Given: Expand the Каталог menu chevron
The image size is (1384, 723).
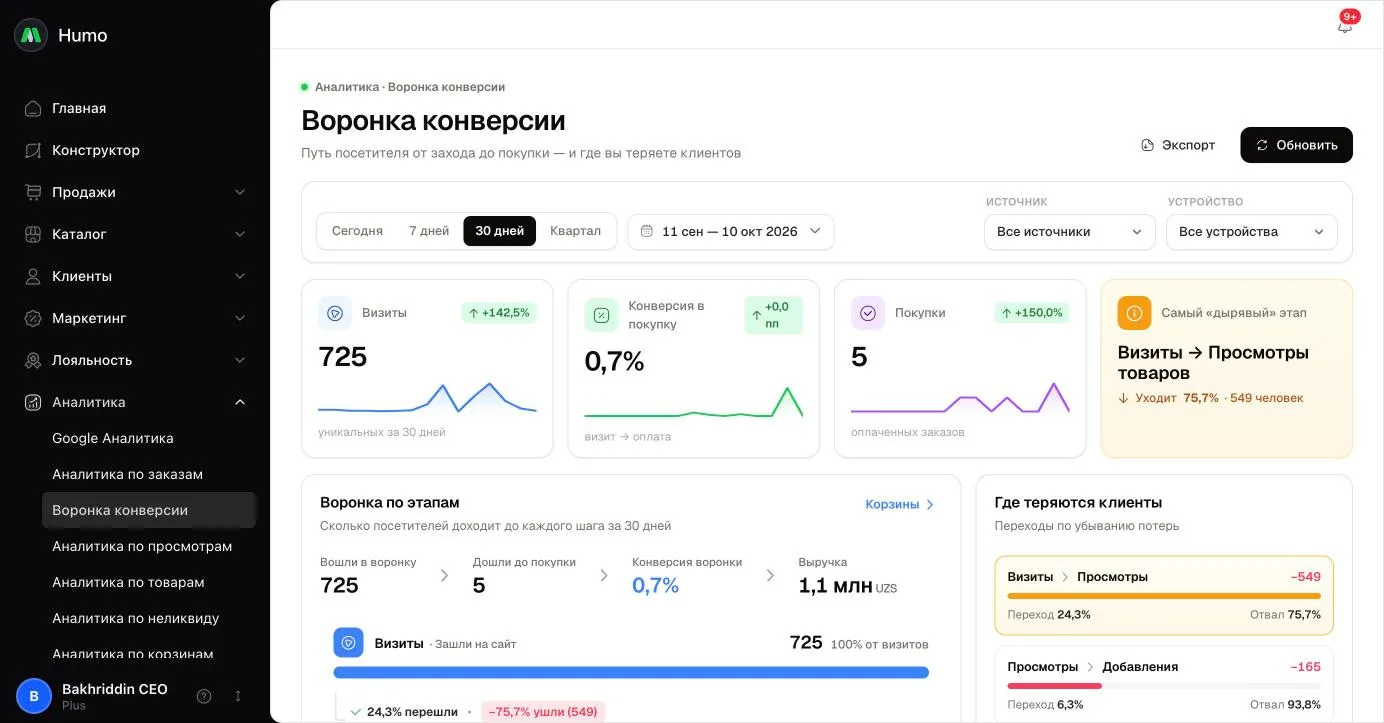Looking at the screenshot, I should point(240,234).
